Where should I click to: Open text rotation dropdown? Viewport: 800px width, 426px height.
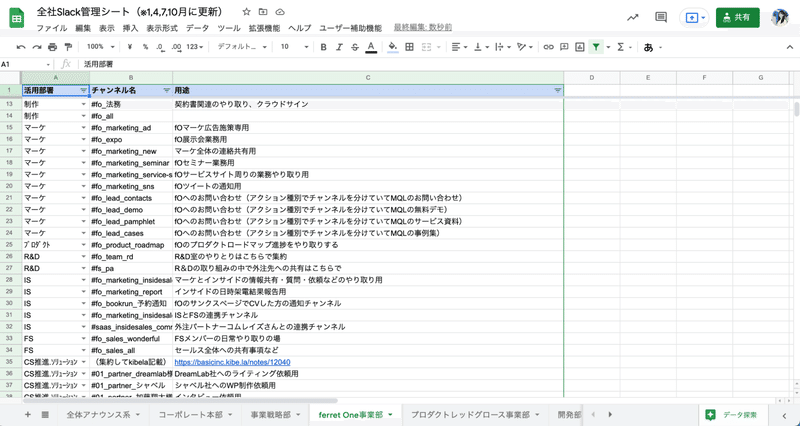525,47
